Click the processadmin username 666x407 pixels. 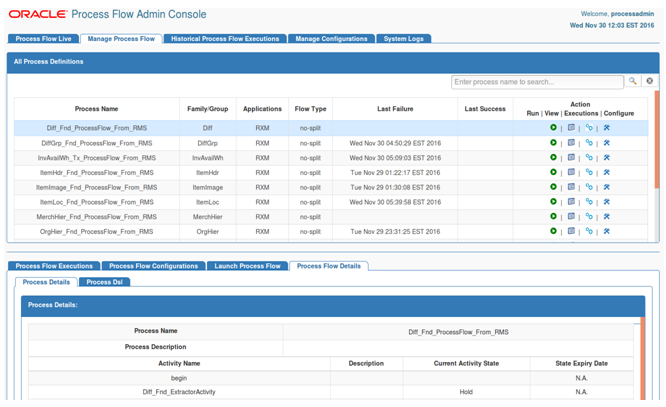click(x=632, y=14)
